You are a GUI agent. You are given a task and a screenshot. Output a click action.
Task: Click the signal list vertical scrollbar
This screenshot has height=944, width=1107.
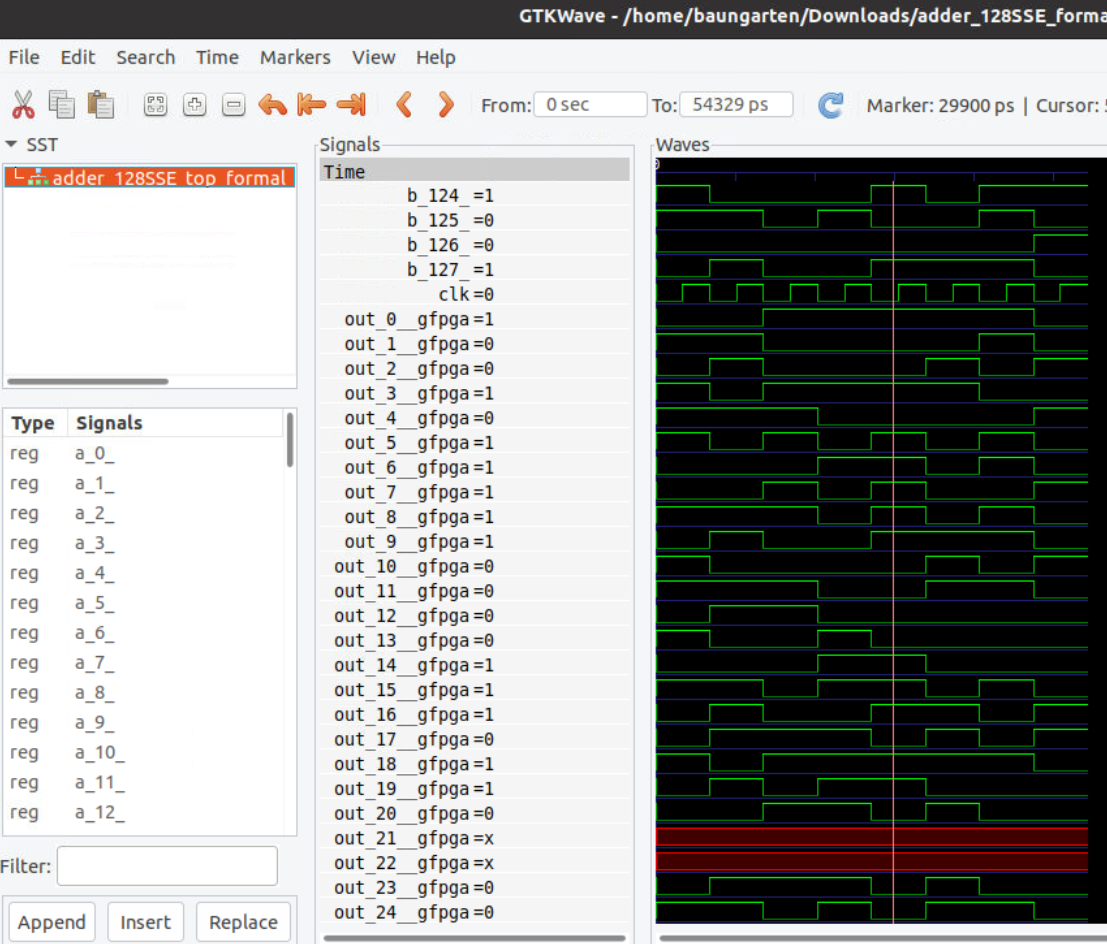click(x=289, y=441)
